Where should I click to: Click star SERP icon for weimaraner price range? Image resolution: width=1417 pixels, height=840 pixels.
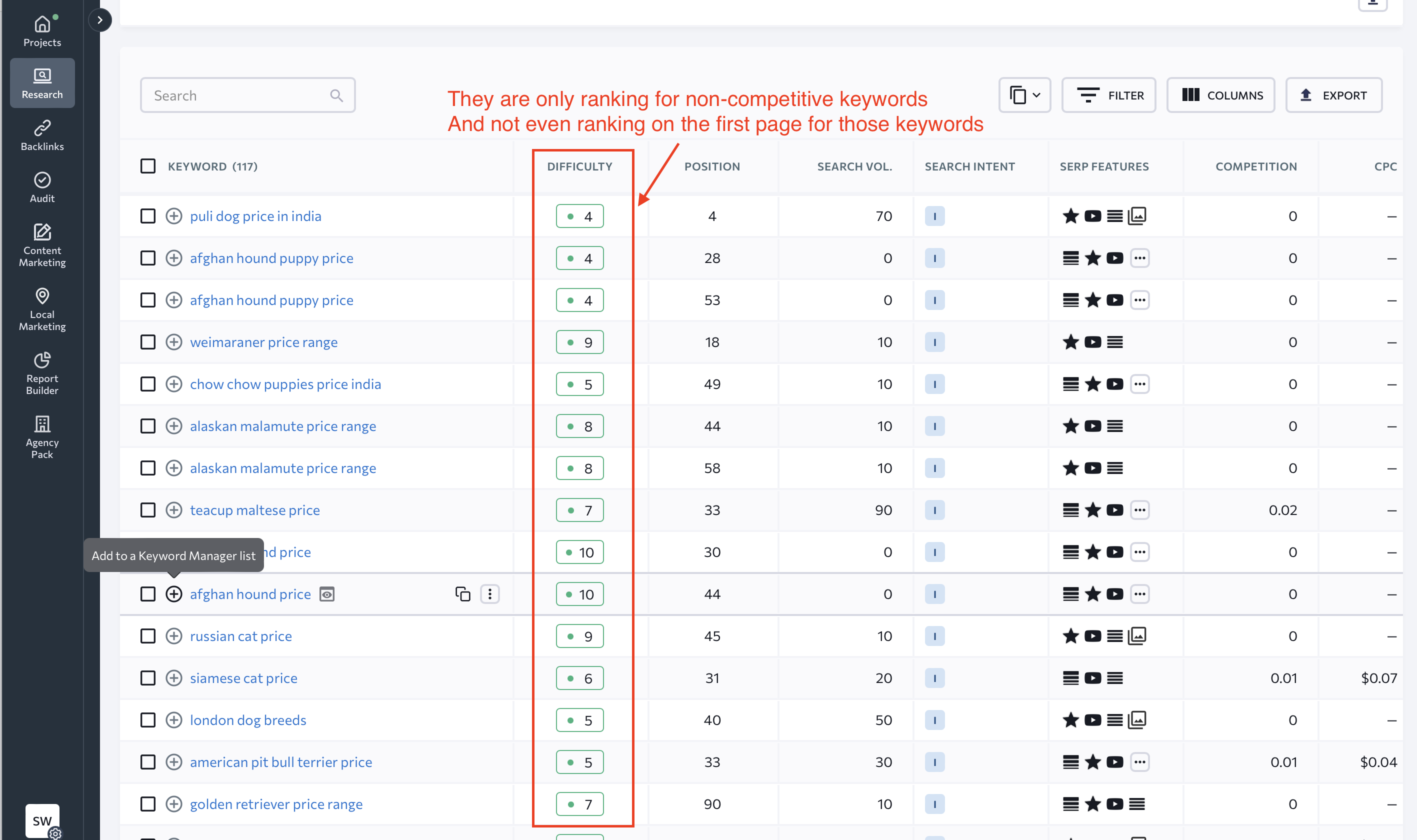coord(1070,342)
